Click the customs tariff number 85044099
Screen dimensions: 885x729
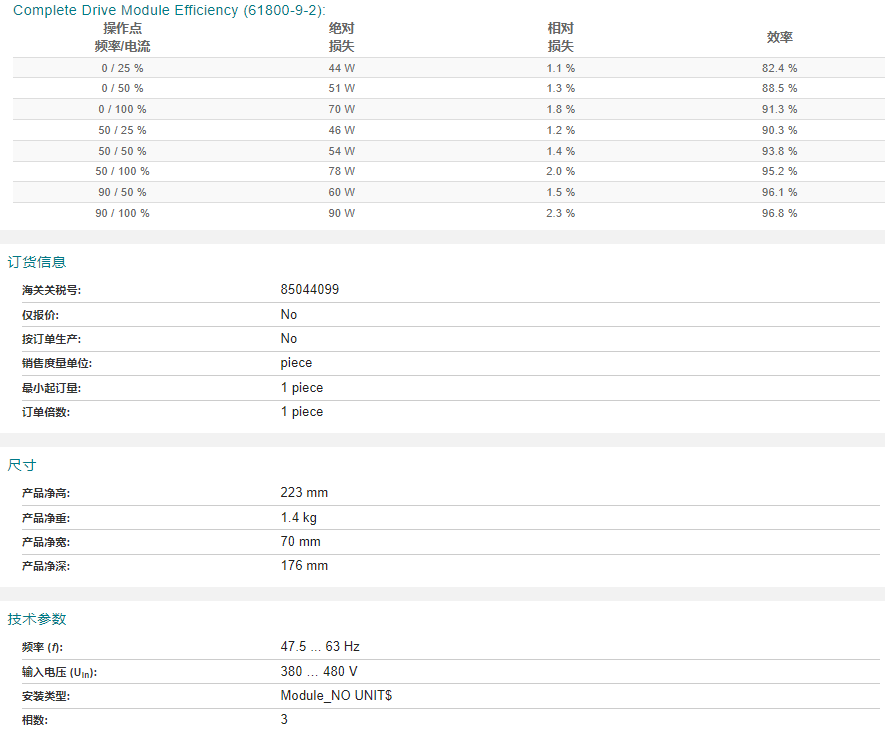tap(310, 289)
